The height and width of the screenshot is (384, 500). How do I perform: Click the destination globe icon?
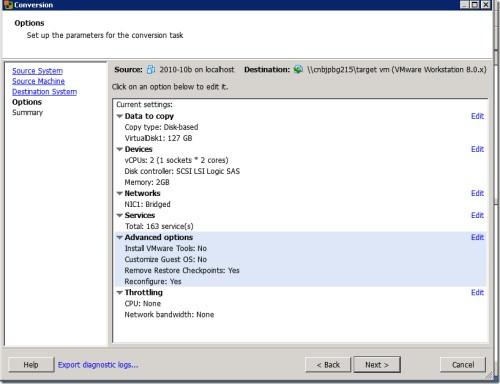pyautogui.click(x=298, y=69)
